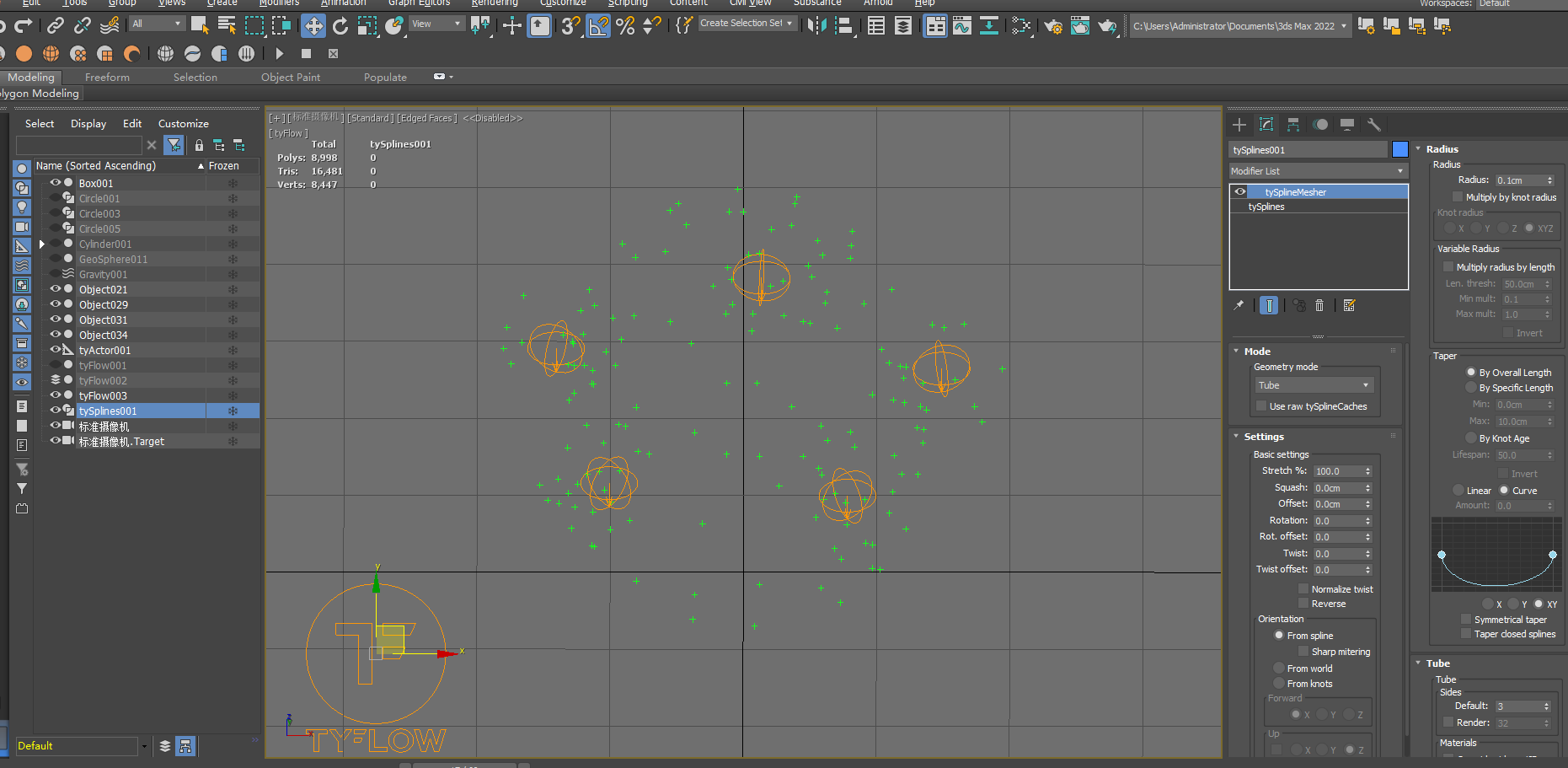Open Render Setup teapot icon
The height and width of the screenshot is (768, 1568).
[1053, 26]
